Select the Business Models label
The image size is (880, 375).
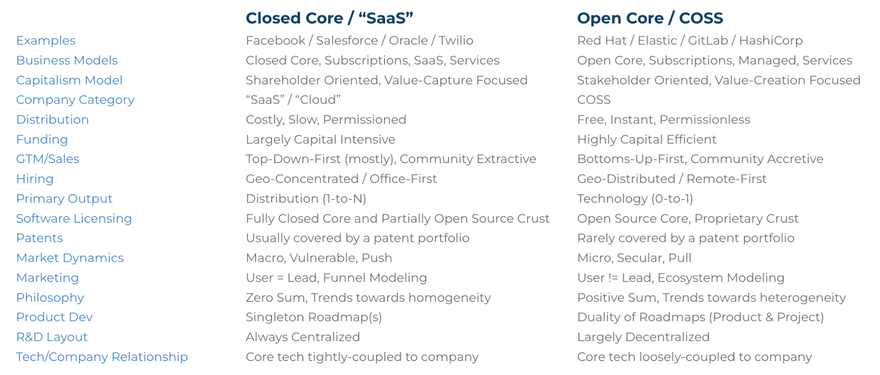point(67,61)
